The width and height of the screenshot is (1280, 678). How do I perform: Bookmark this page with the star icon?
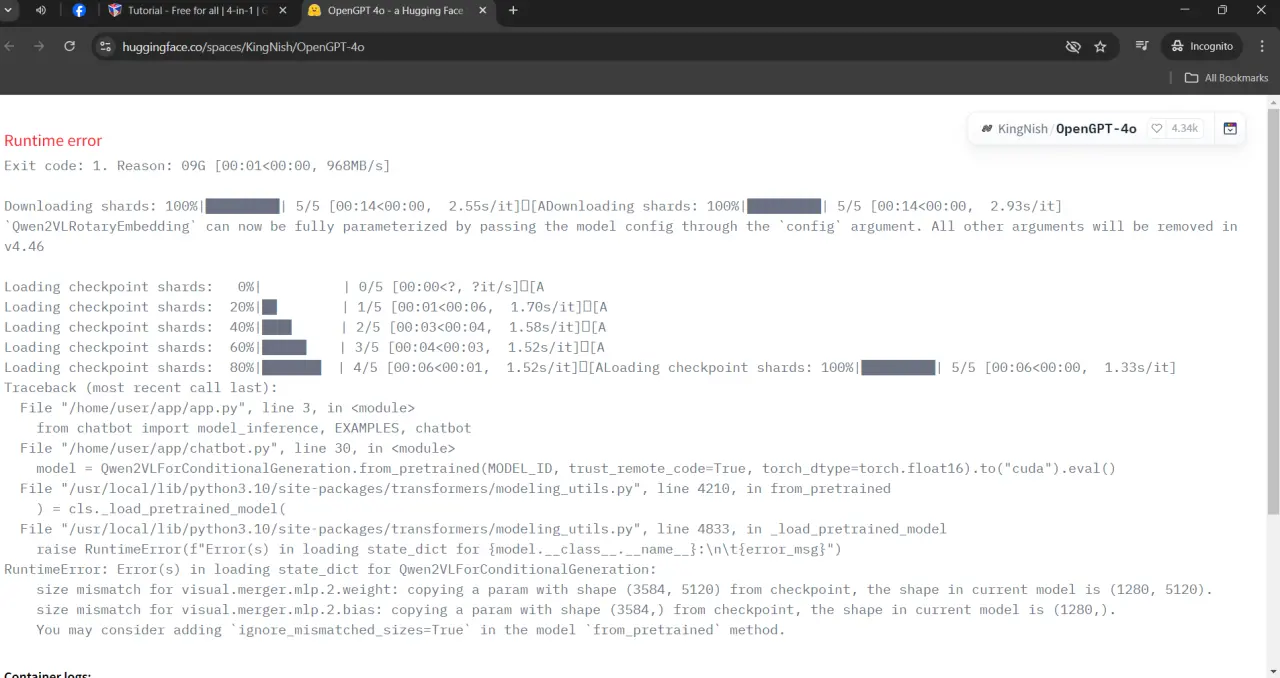[x=1100, y=46]
